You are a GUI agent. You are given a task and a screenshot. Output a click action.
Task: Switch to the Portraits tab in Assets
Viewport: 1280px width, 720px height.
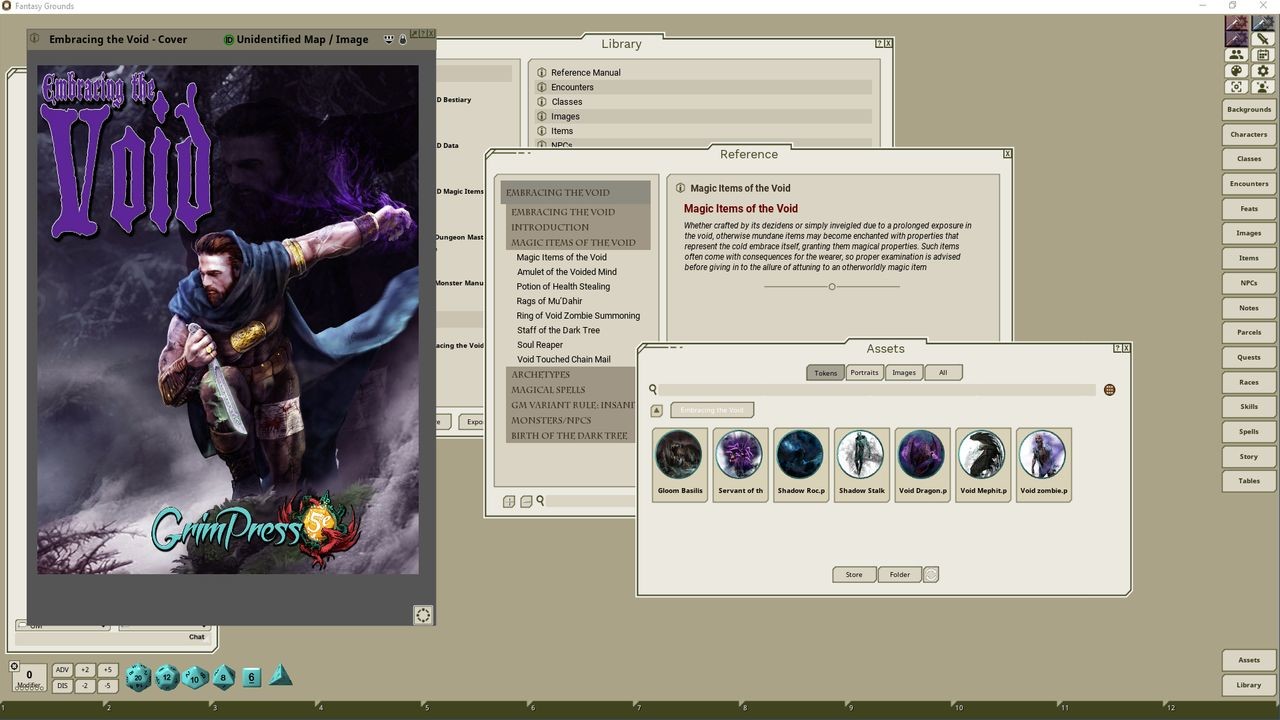[x=863, y=372]
